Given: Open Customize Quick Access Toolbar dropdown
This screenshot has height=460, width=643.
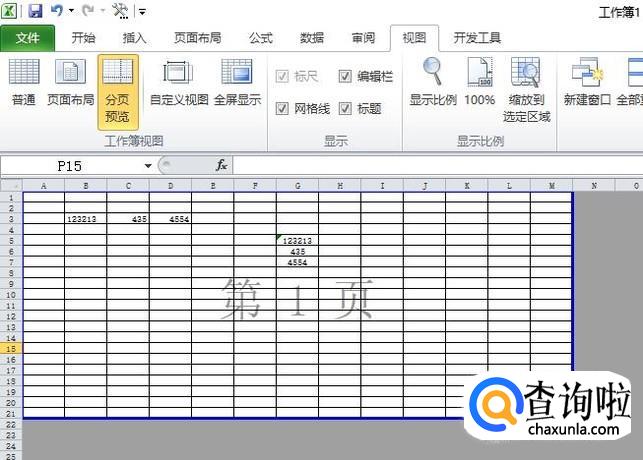Looking at the screenshot, I should 142,11.
